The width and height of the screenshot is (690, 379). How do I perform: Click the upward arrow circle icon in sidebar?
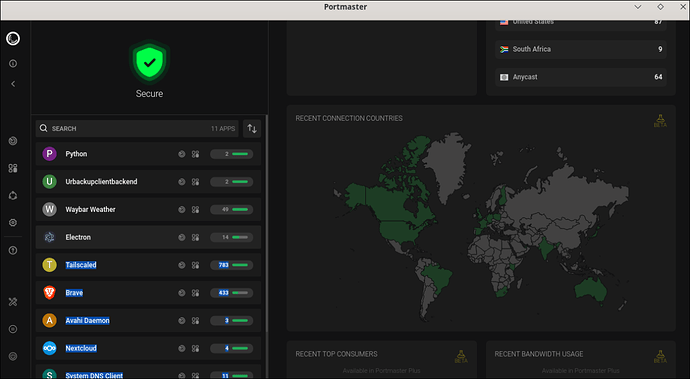coord(13,250)
